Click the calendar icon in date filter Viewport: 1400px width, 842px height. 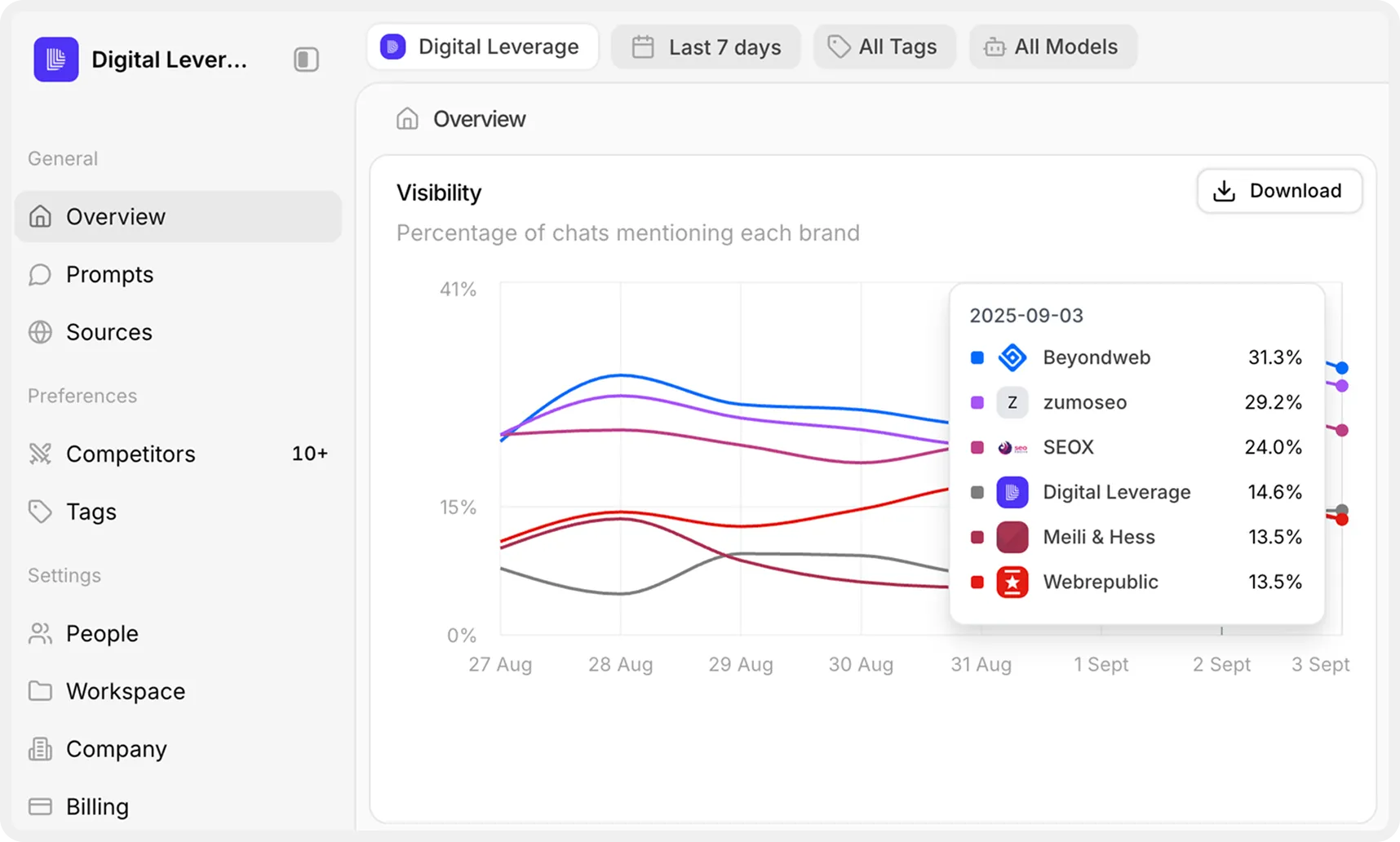tap(643, 47)
